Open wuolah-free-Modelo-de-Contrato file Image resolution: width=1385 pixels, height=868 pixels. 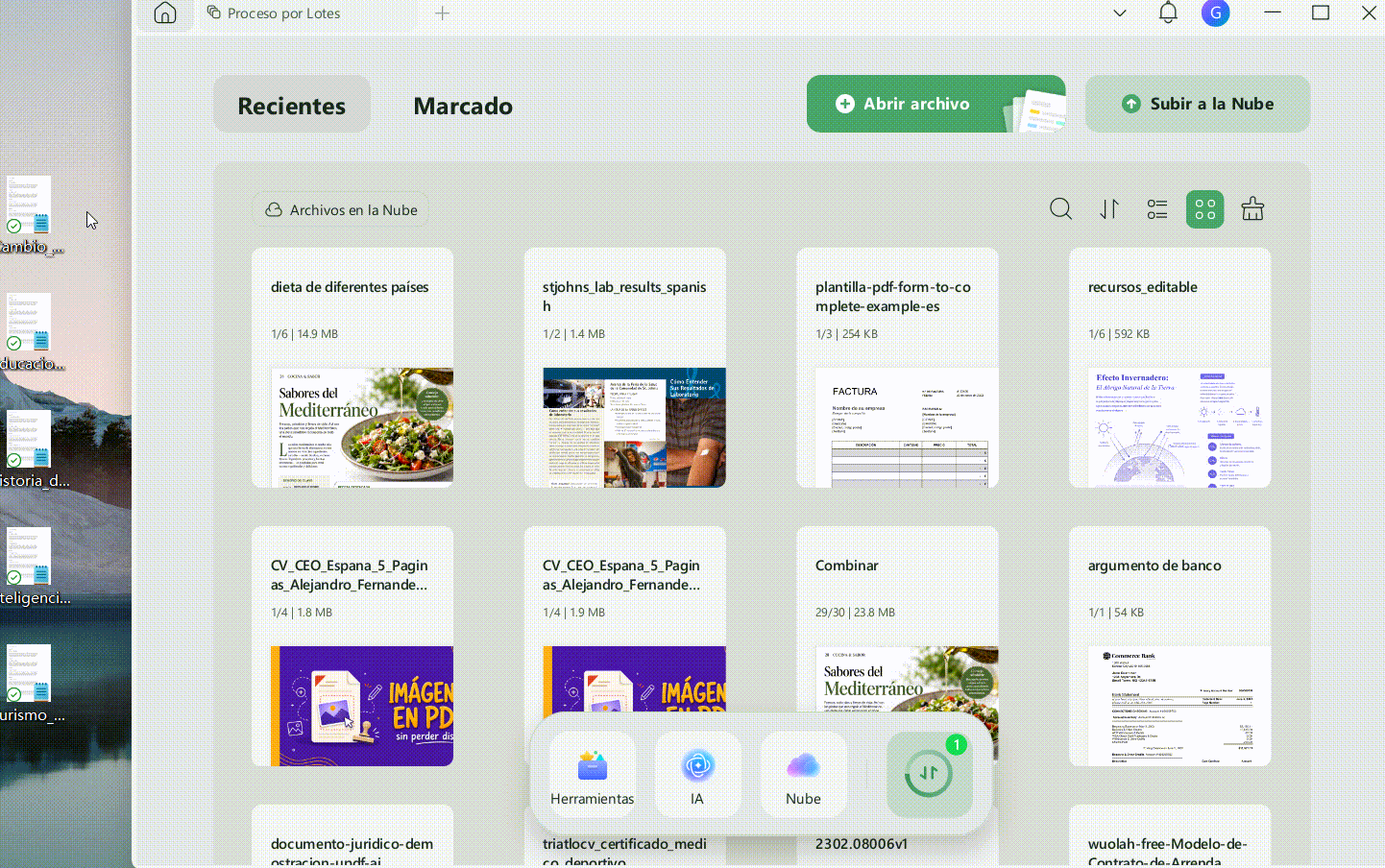pyautogui.click(x=1170, y=836)
